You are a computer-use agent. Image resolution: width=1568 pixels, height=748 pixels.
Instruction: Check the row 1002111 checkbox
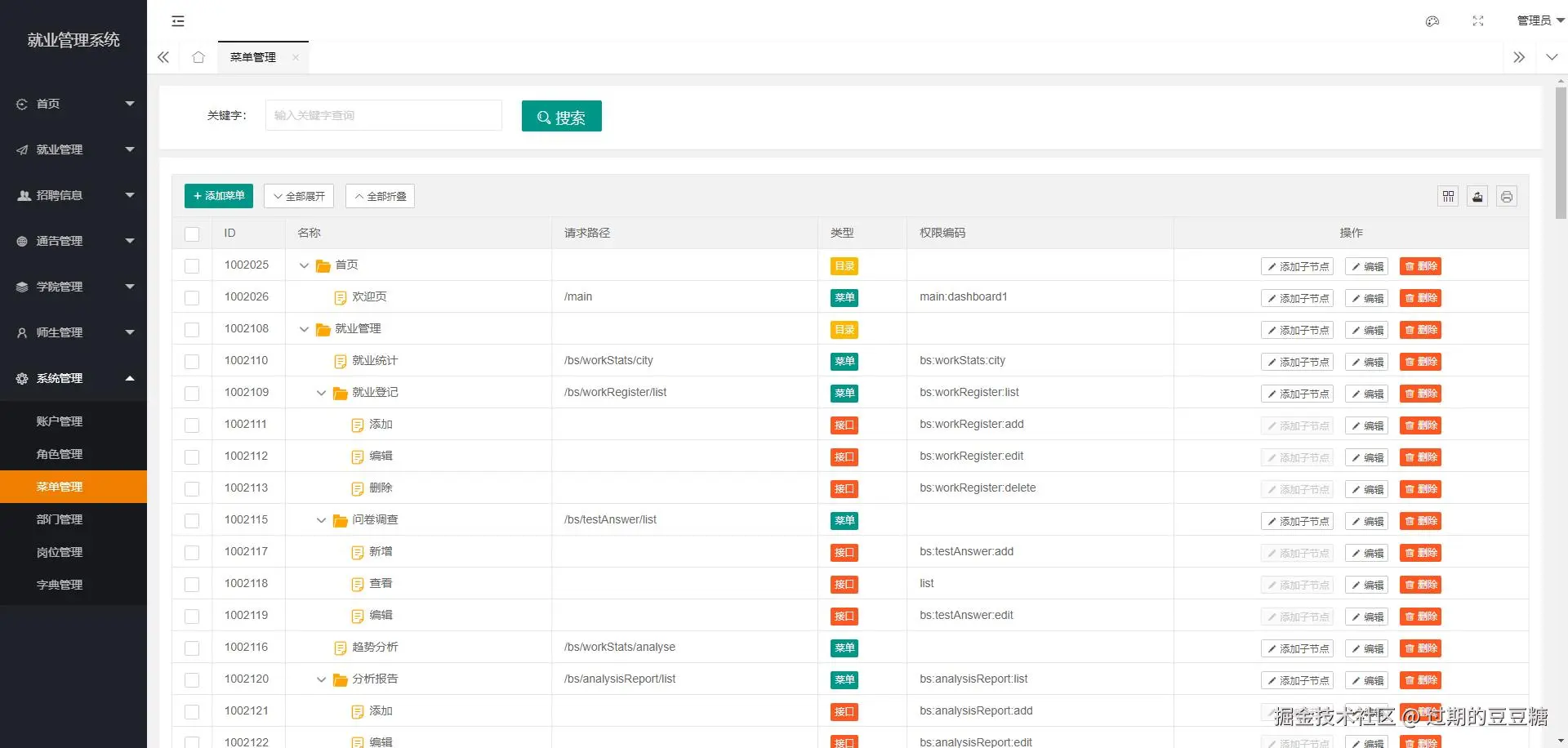(x=192, y=425)
